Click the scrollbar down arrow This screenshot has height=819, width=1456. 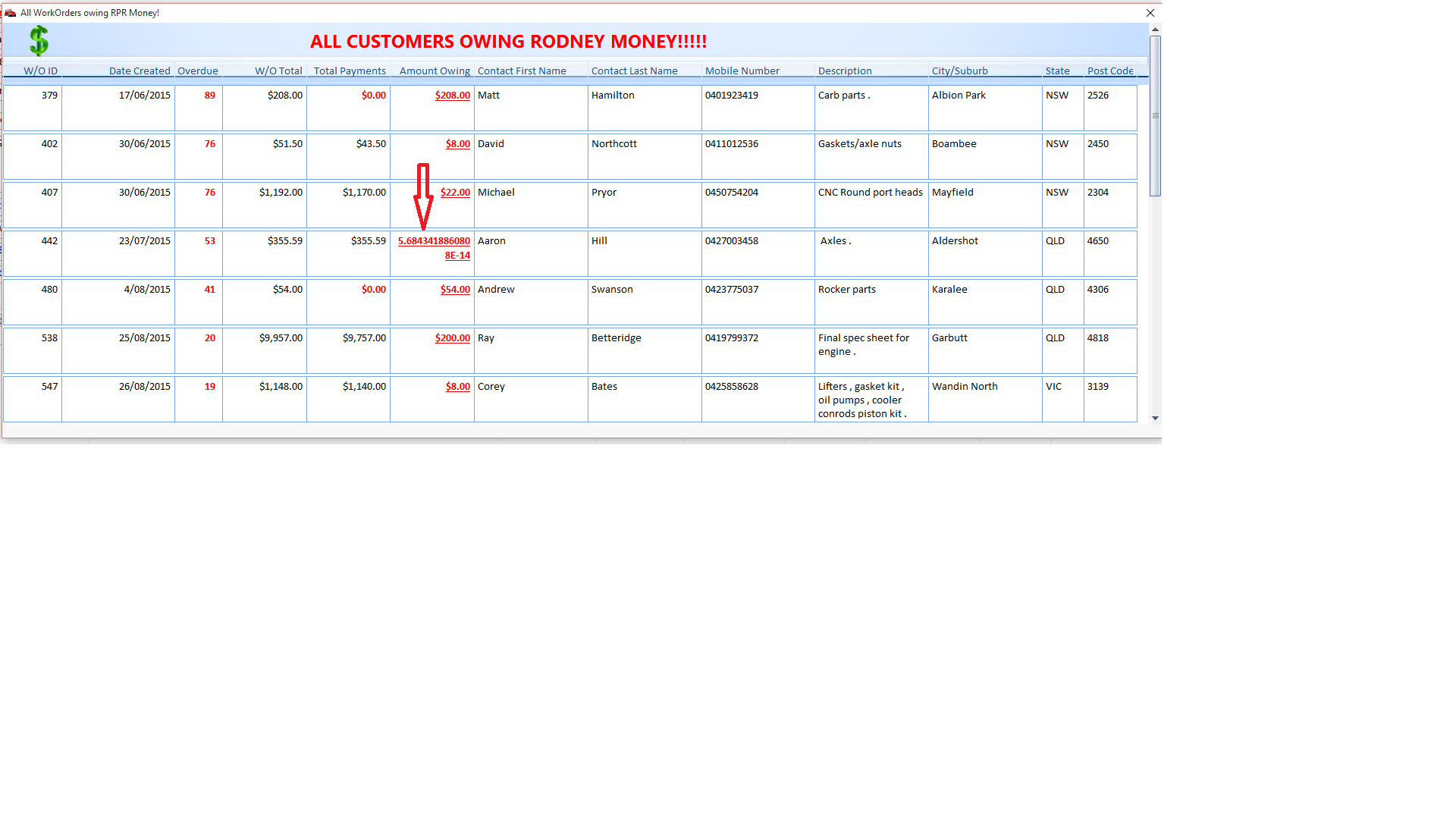click(x=1155, y=418)
